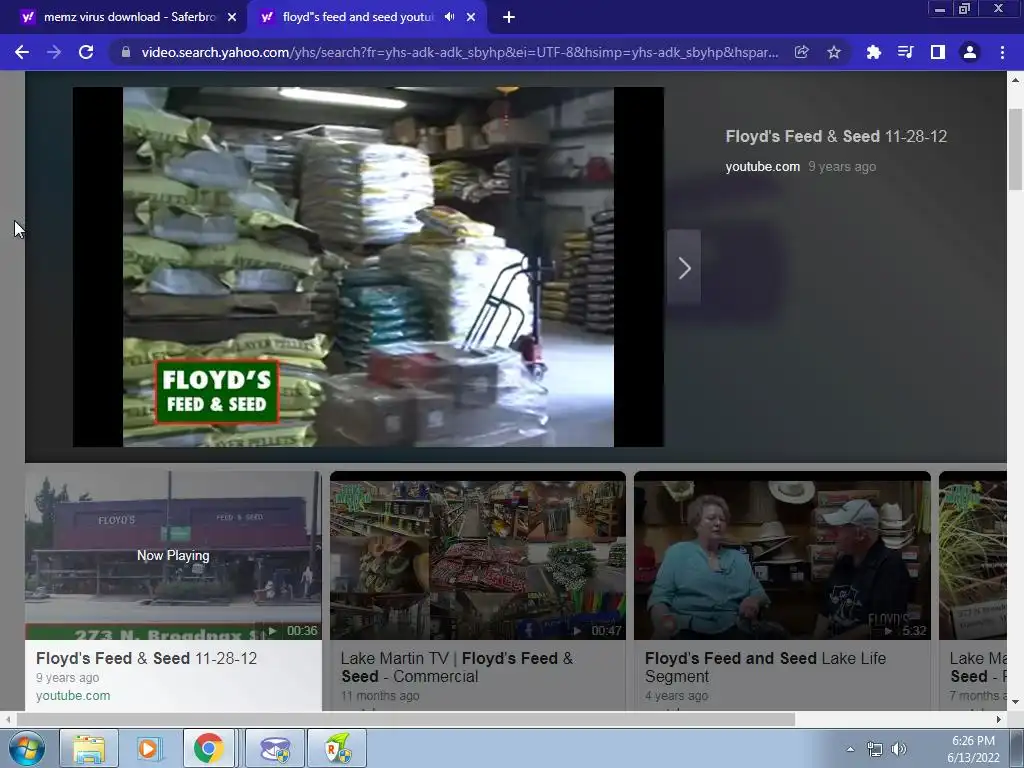Open partially visible fourth video thumbnail
The height and width of the screenshot is (768, 1024).
pyautogui.click(x=972, y=556)
